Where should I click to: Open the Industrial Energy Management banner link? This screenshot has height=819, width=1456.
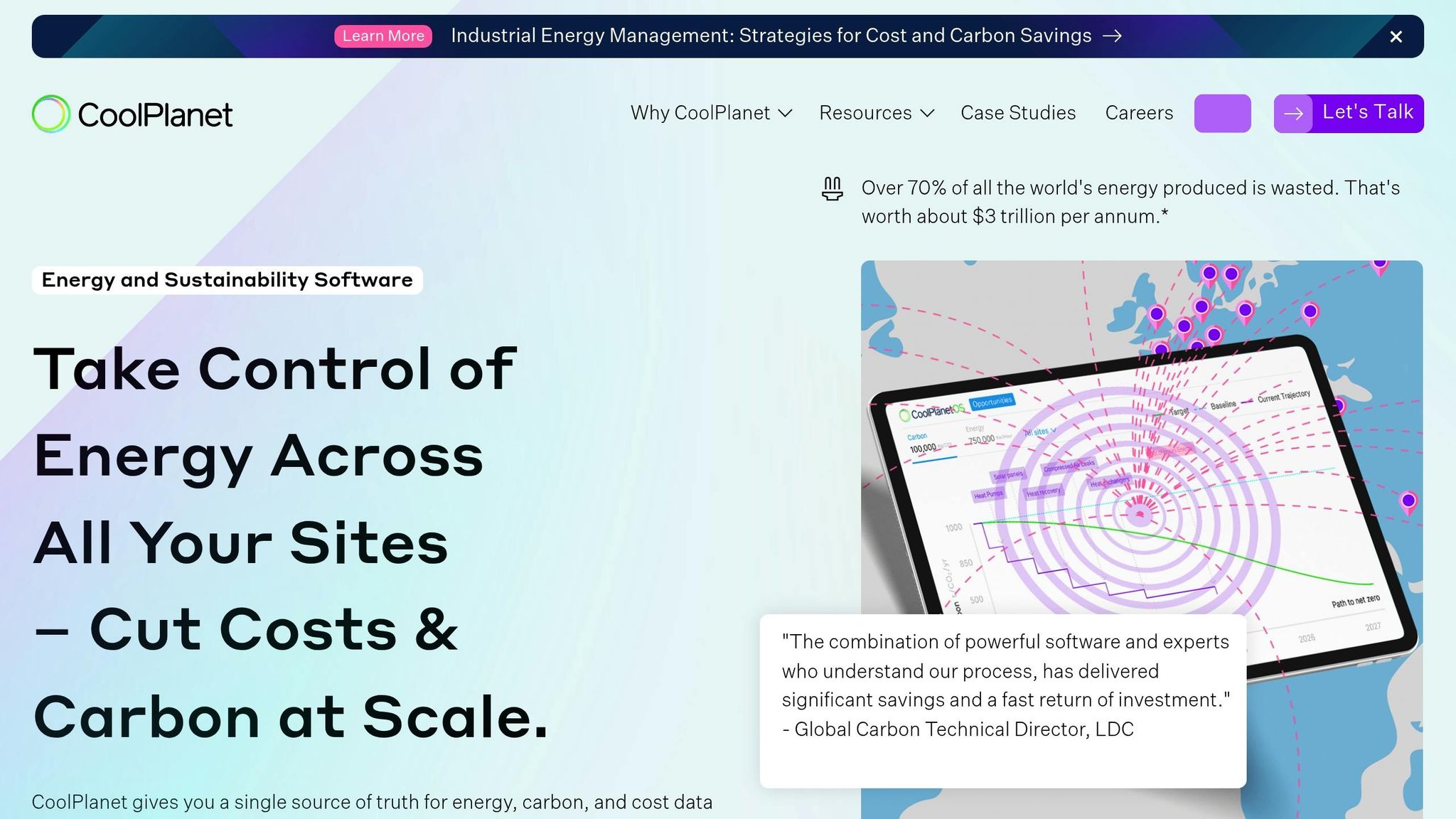[771, 36]
